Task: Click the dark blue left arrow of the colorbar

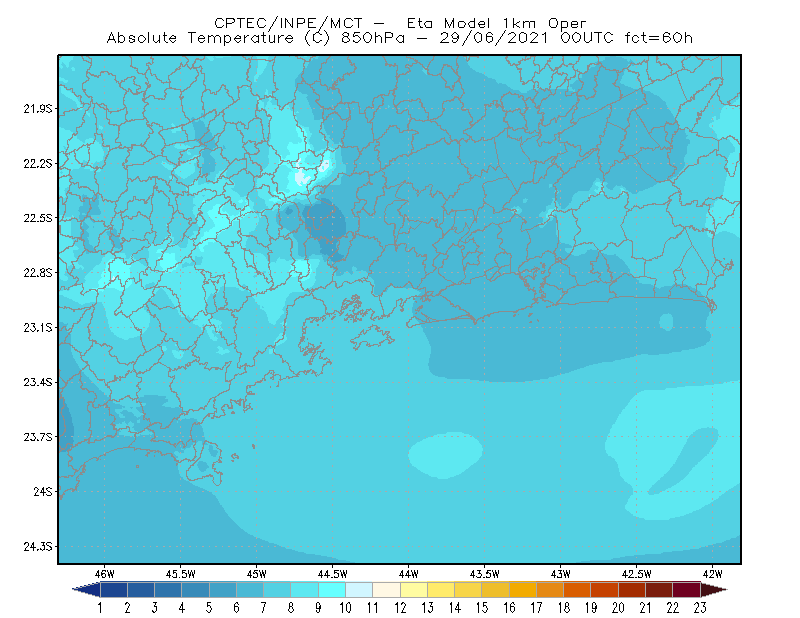Action: [x=86, y=590]
